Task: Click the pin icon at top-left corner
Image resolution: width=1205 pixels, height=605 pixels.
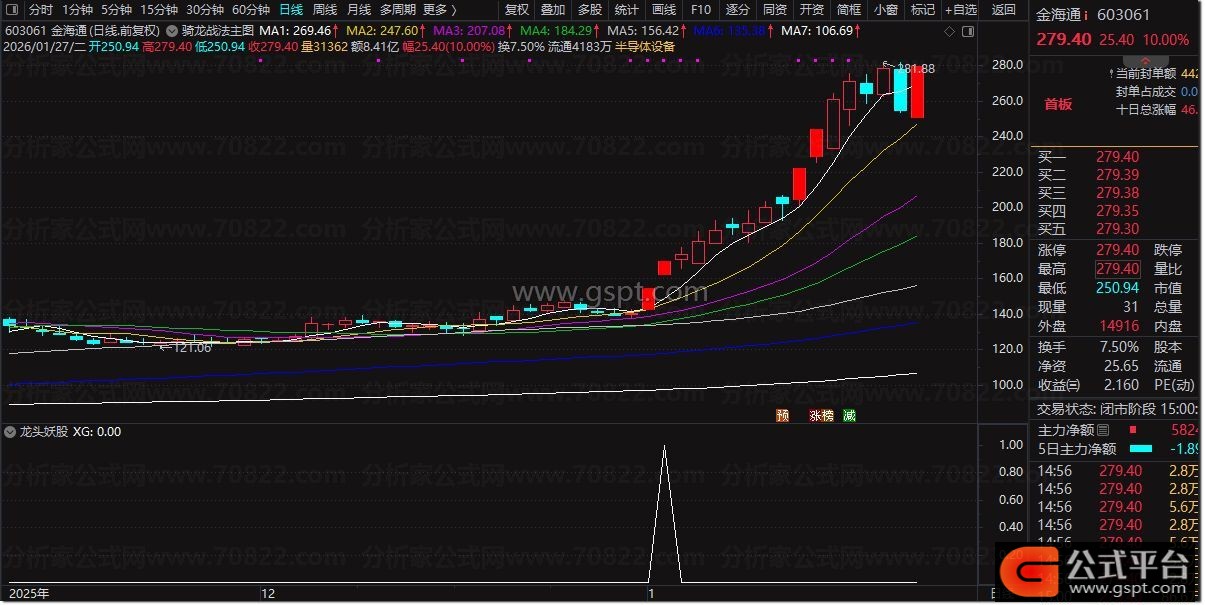Action: pyautogui.click(x=12, y=10)
